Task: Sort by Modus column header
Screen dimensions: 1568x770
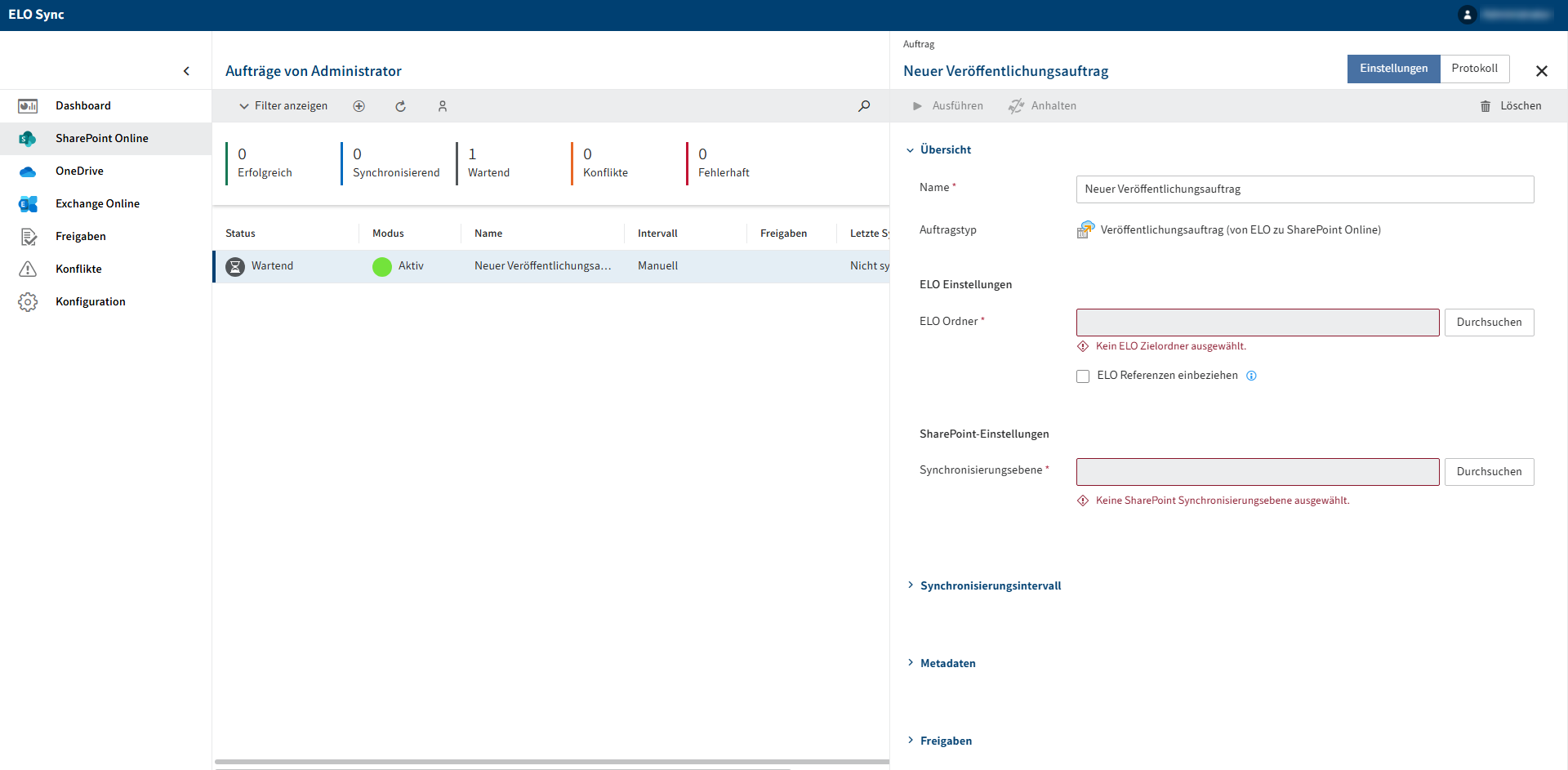Action: [x=388, y=234]
